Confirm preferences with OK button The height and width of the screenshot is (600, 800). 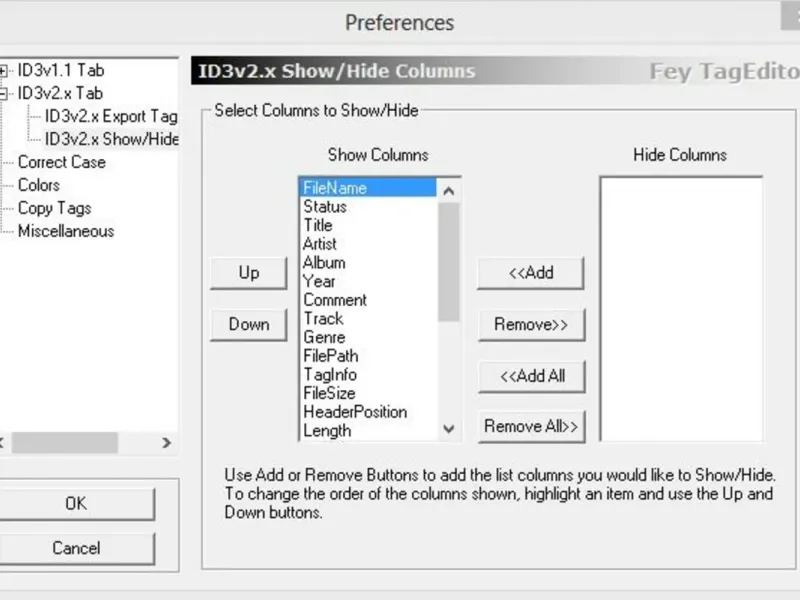pos(76,504)
